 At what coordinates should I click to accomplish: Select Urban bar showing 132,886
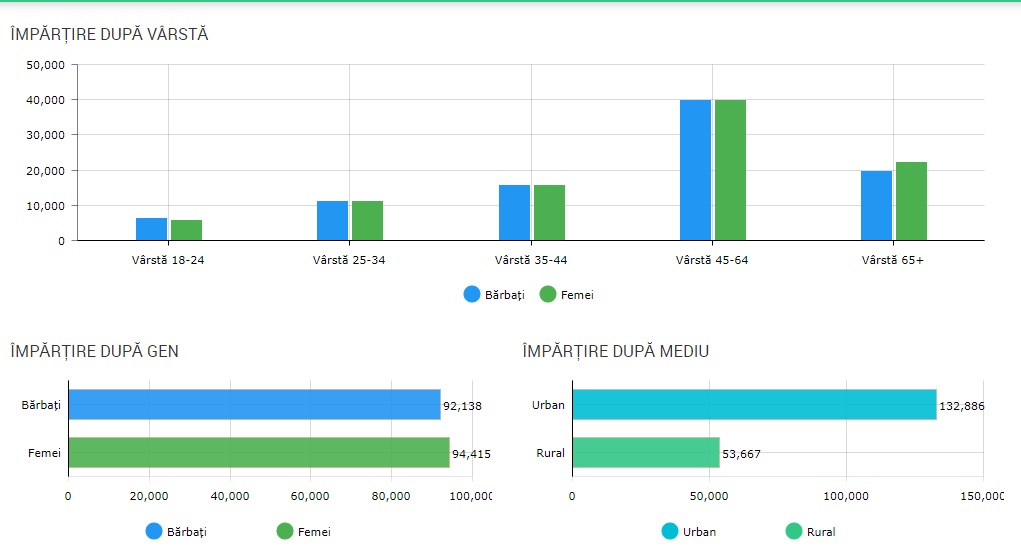coord(754,405)
